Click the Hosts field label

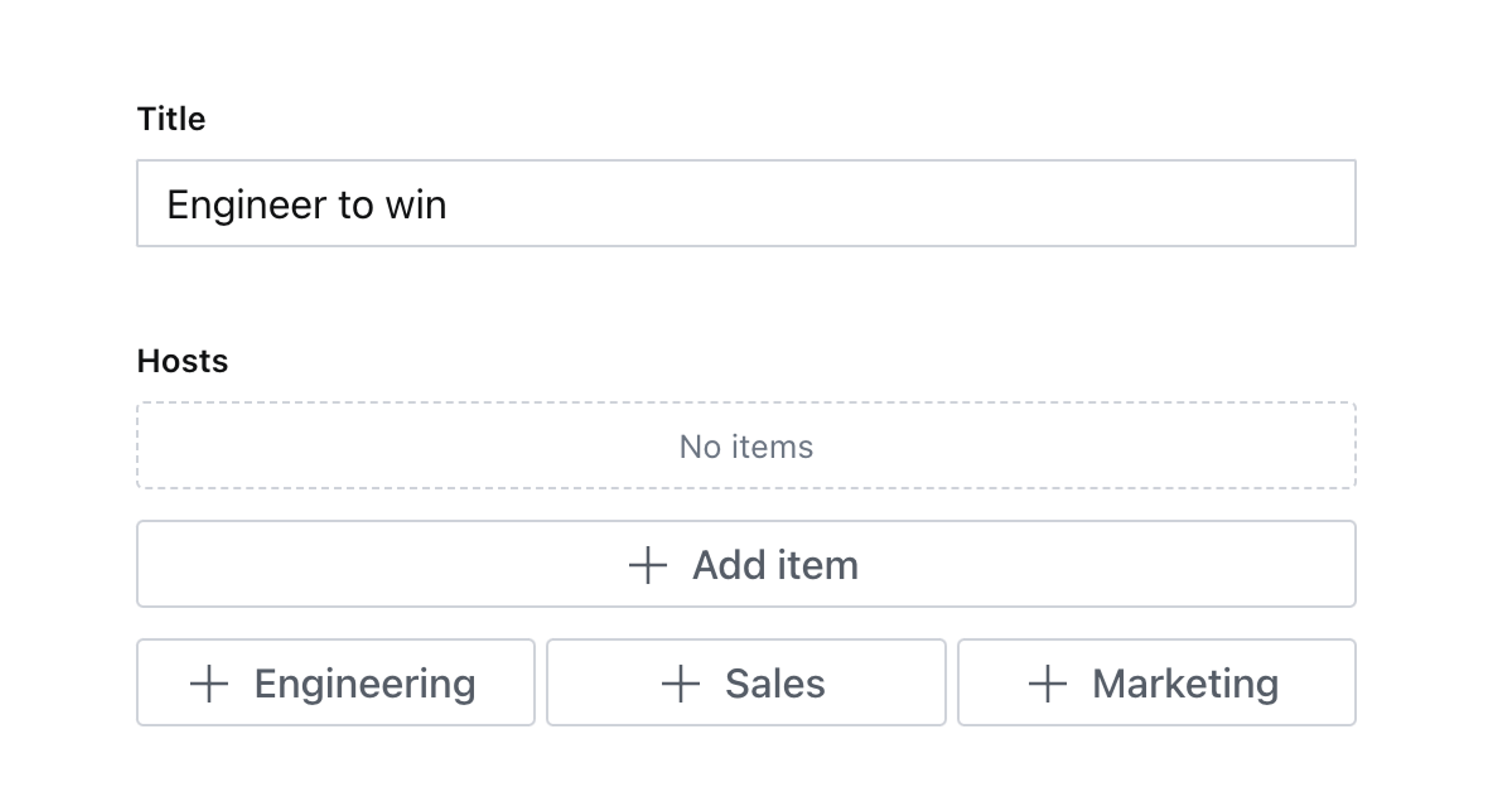pyautogui.click(x=183, y=361)
